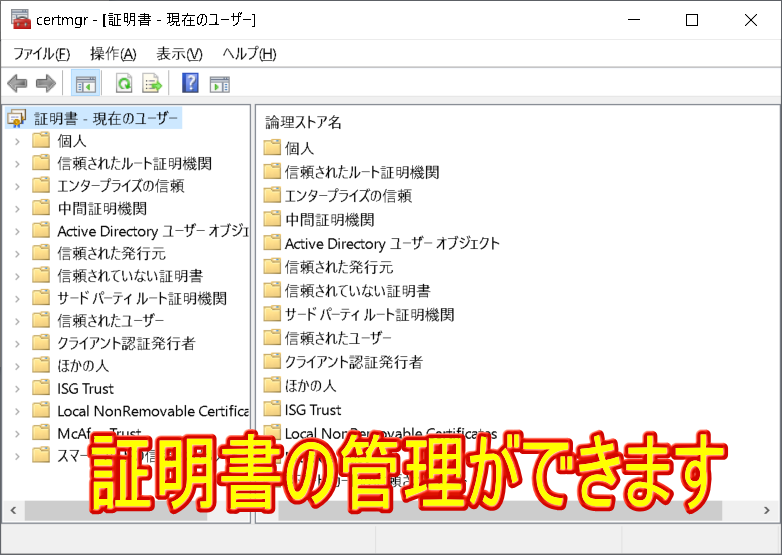Toggle Show/Hide Action Pane icon
This screenshot has width=782, height=555.
coord(219,84)
